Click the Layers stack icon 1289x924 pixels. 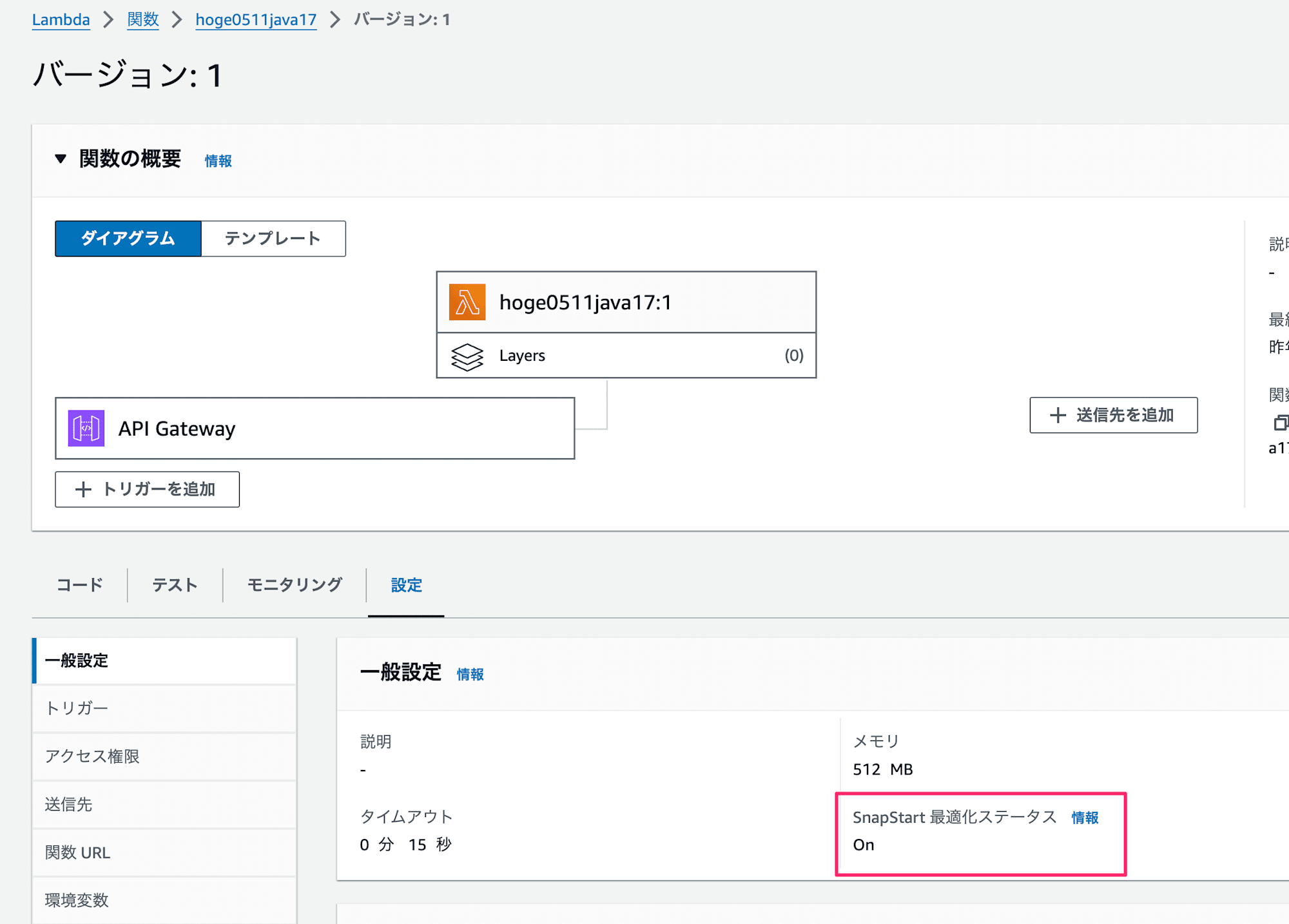pyautogui.click(x=467, y=356)
